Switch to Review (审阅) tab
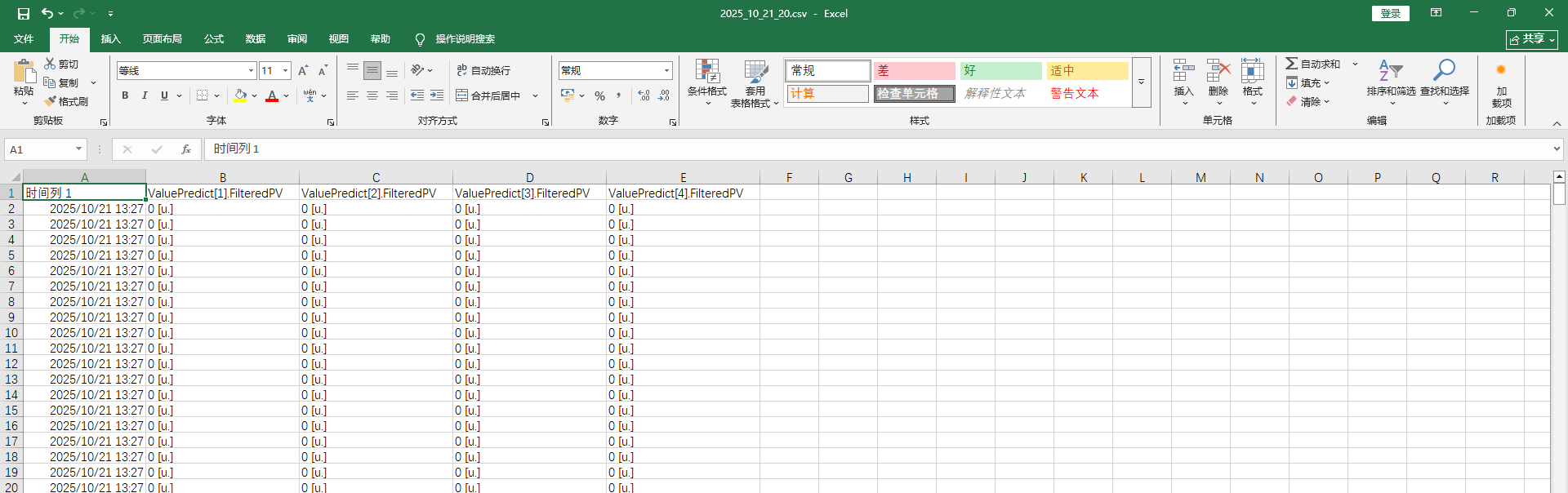This screenshot has width=1568, height=493. pos(297,39)
